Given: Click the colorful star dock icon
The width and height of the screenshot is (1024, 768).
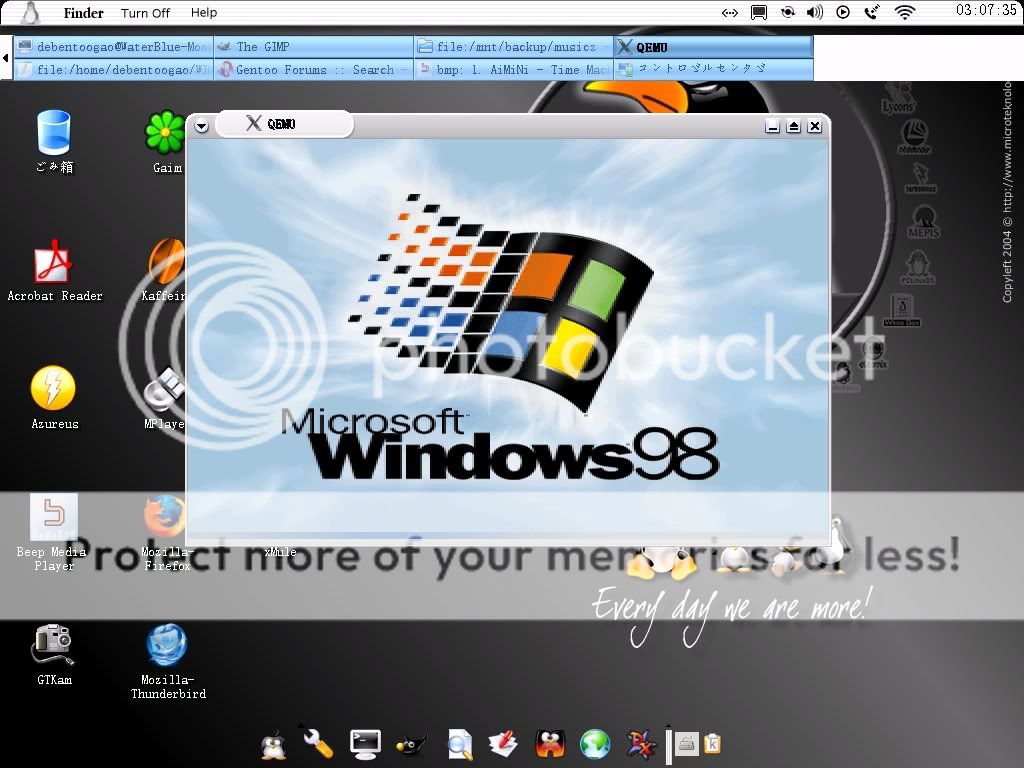Looking at the screenshot, I should [641, 744].
